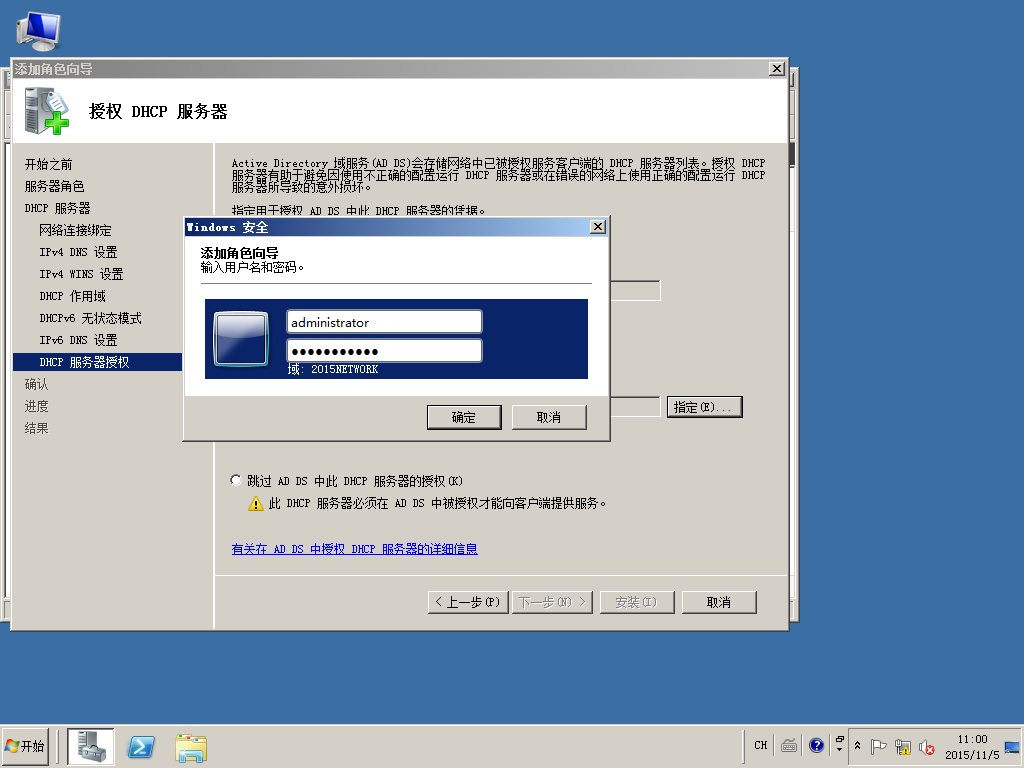This screenshot has height=768, width=1024.
Task: Select IPv4 WINS 设置 step
Action: 81,274
